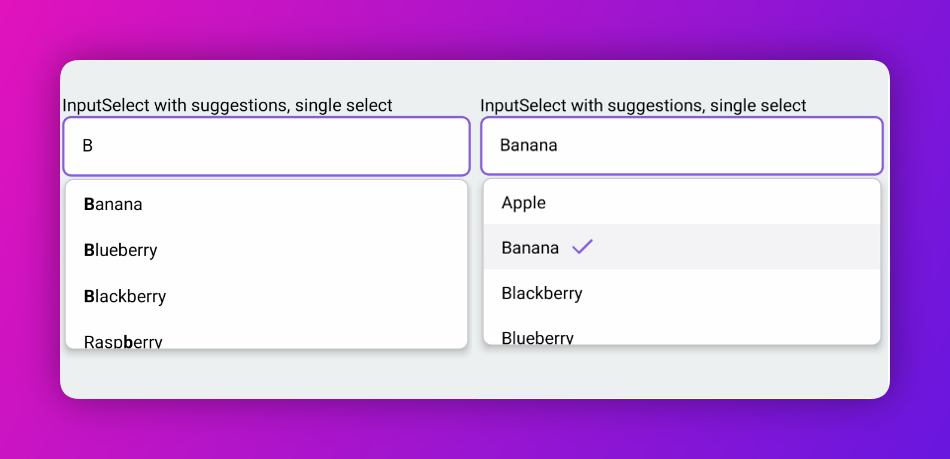The height and width of the screenshot is (459, 950).
Task: Click the bold B in left Blueberry suggestion
Action: click(89, 250)
